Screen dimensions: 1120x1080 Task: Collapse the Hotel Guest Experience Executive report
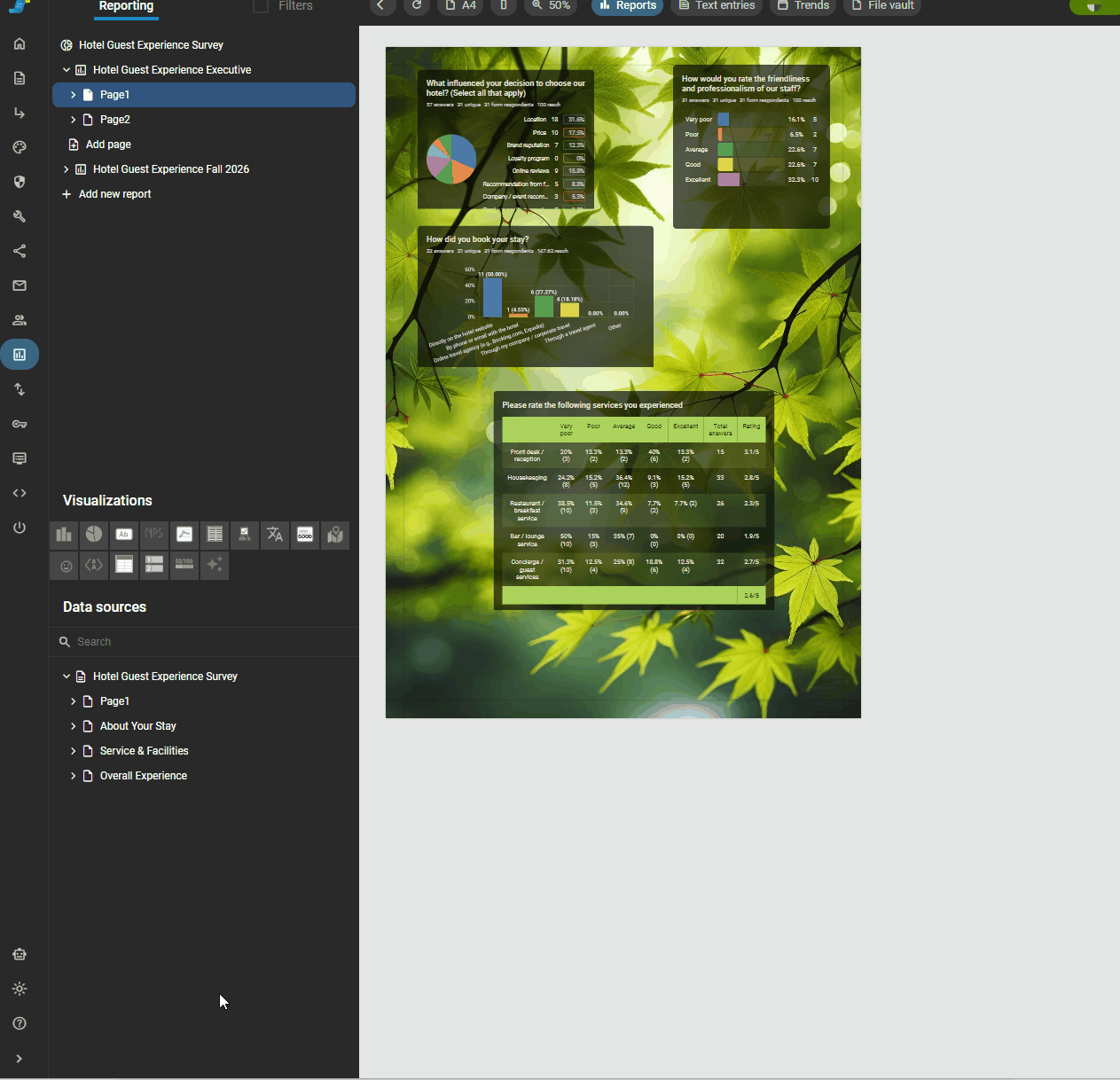(x=67, y=70)
